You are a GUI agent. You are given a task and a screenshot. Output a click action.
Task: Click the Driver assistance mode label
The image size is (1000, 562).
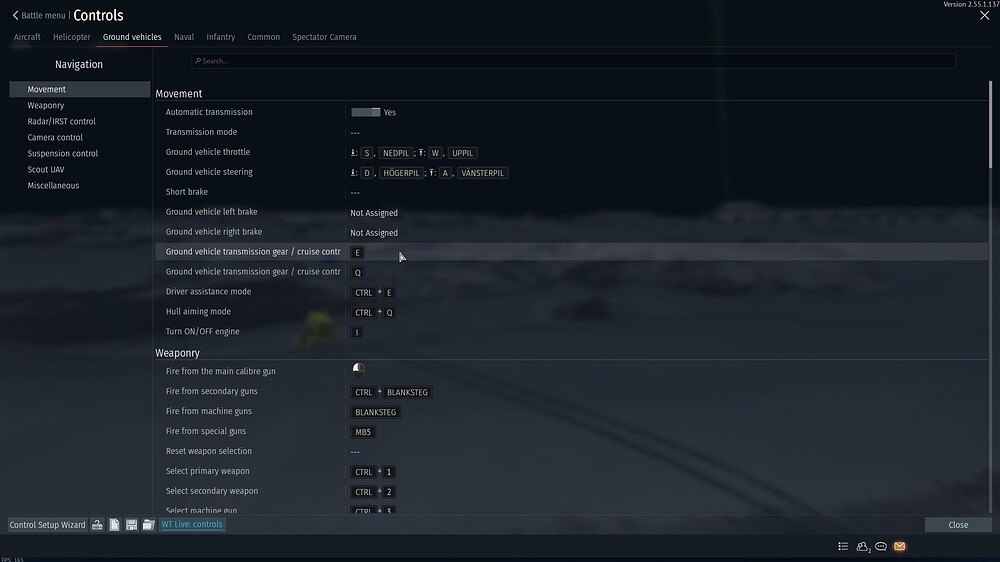[208, 292]
